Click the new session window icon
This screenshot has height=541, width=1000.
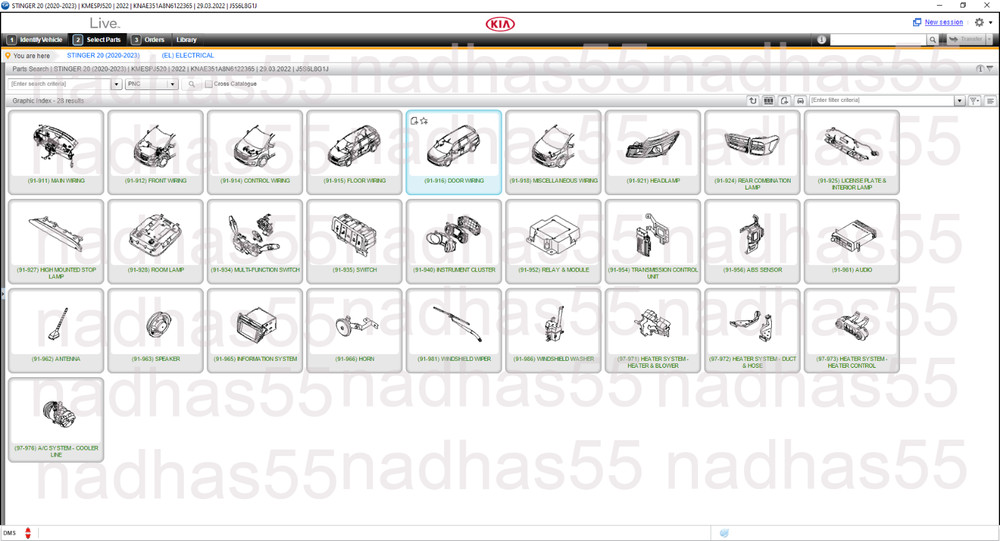(917, 22)
